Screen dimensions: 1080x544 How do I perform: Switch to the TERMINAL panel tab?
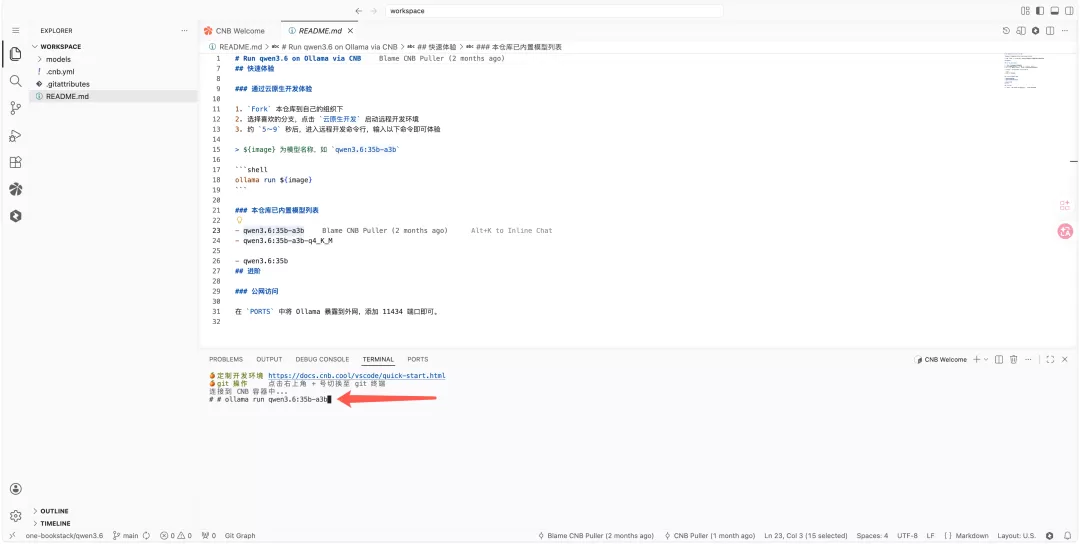[x=378, y=359]
